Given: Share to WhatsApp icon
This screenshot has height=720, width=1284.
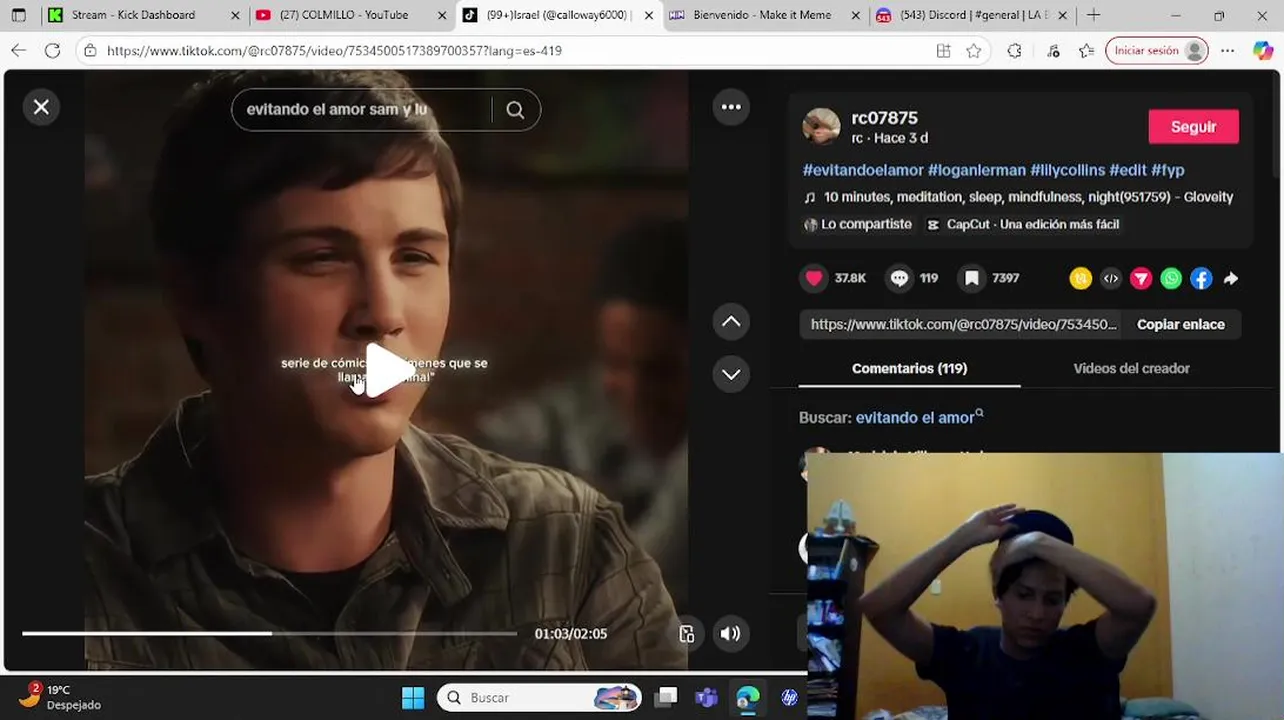Looking at the screenshot, I should tap(1171, 279).
